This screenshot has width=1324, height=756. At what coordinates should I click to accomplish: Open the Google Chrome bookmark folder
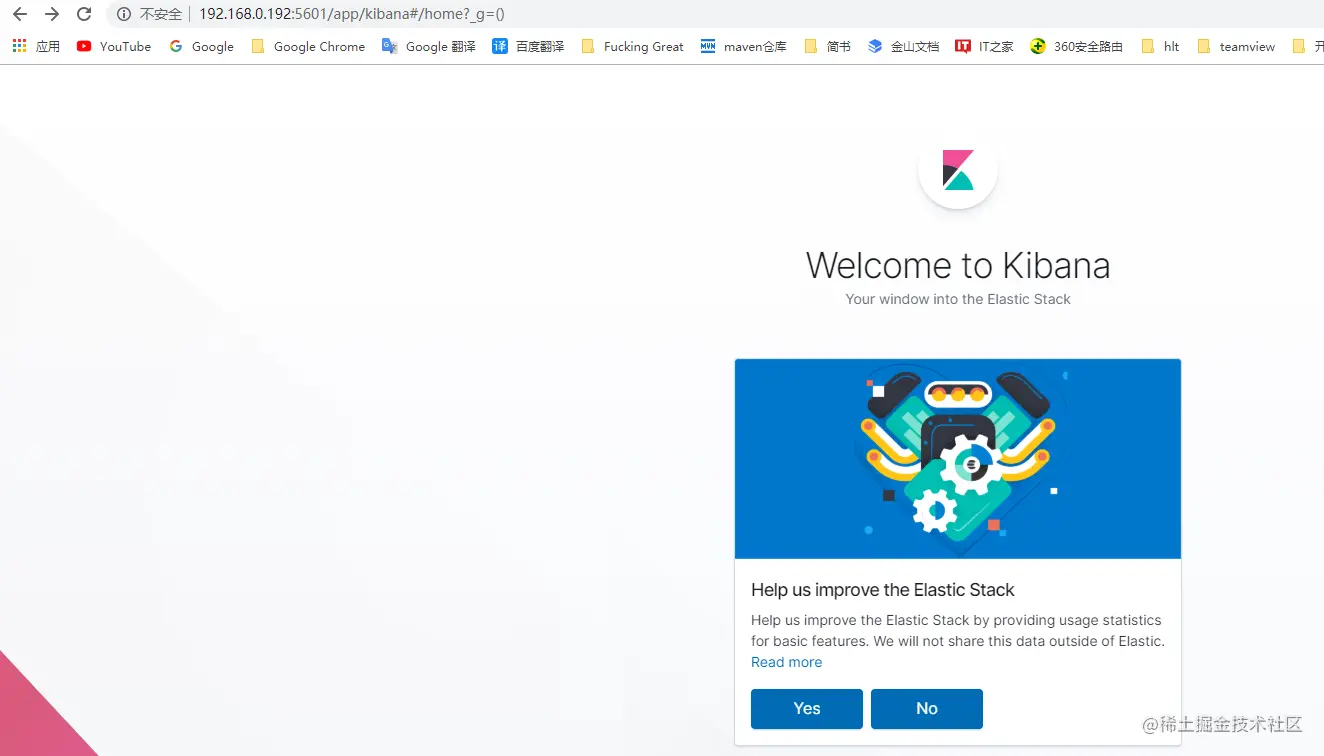[x=308, y=46]
